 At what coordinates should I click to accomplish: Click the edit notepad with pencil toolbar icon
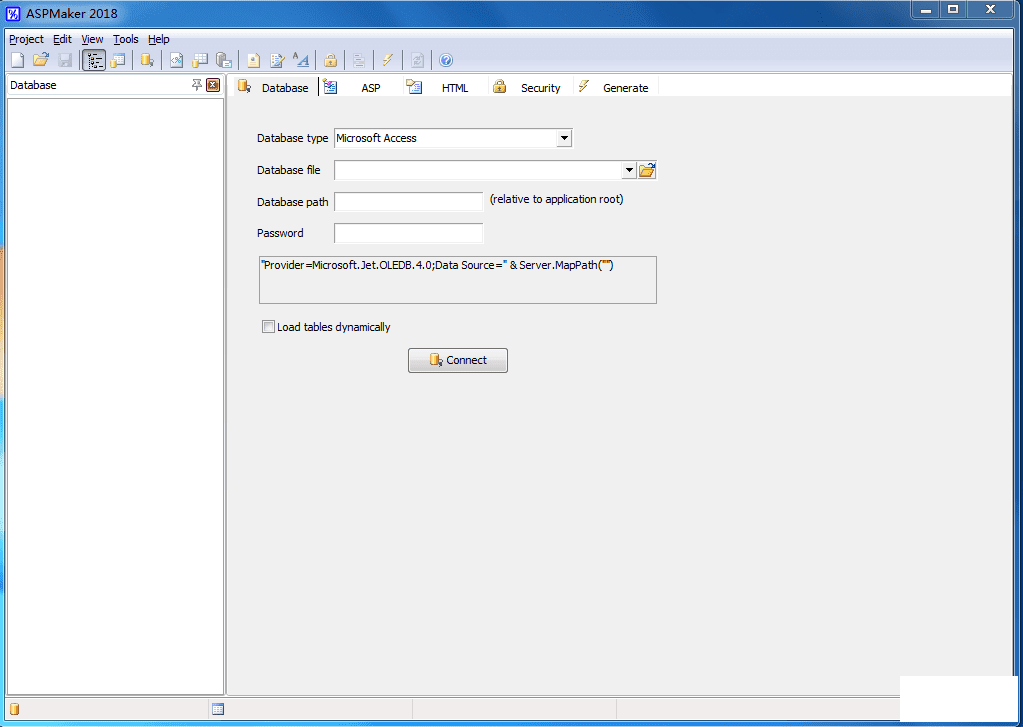click(277, 61)
